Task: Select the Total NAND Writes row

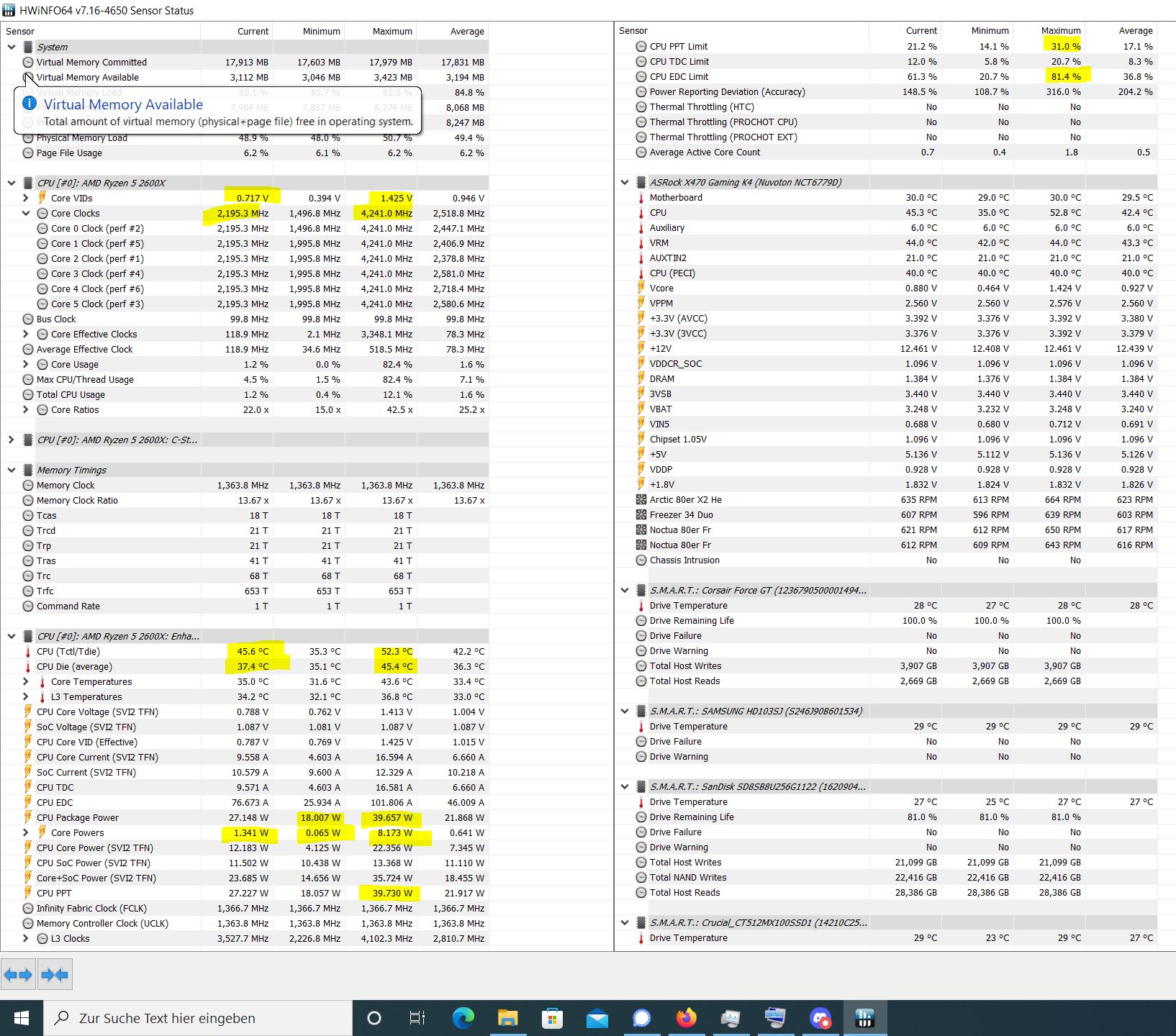Action: pyautogui.click(x=887, y=877)
